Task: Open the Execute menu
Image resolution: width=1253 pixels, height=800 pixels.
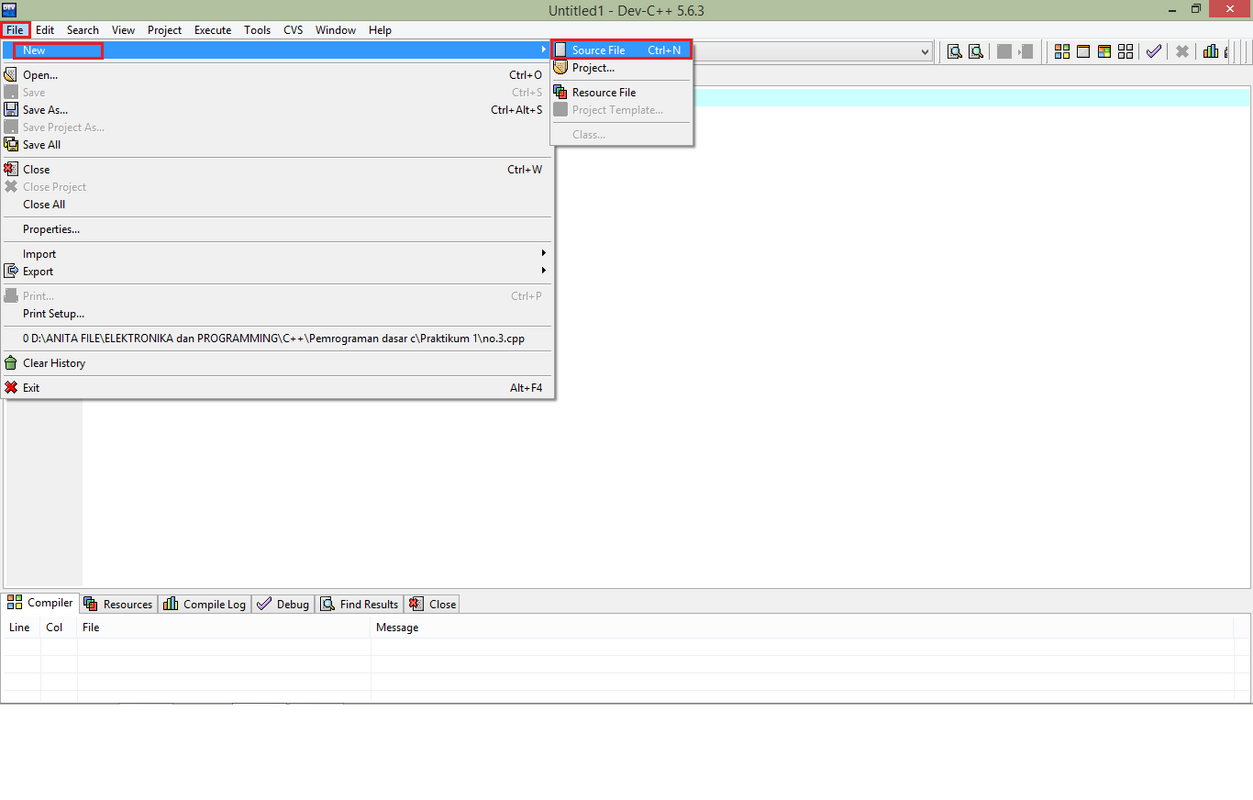Action: tap(213, 30)
